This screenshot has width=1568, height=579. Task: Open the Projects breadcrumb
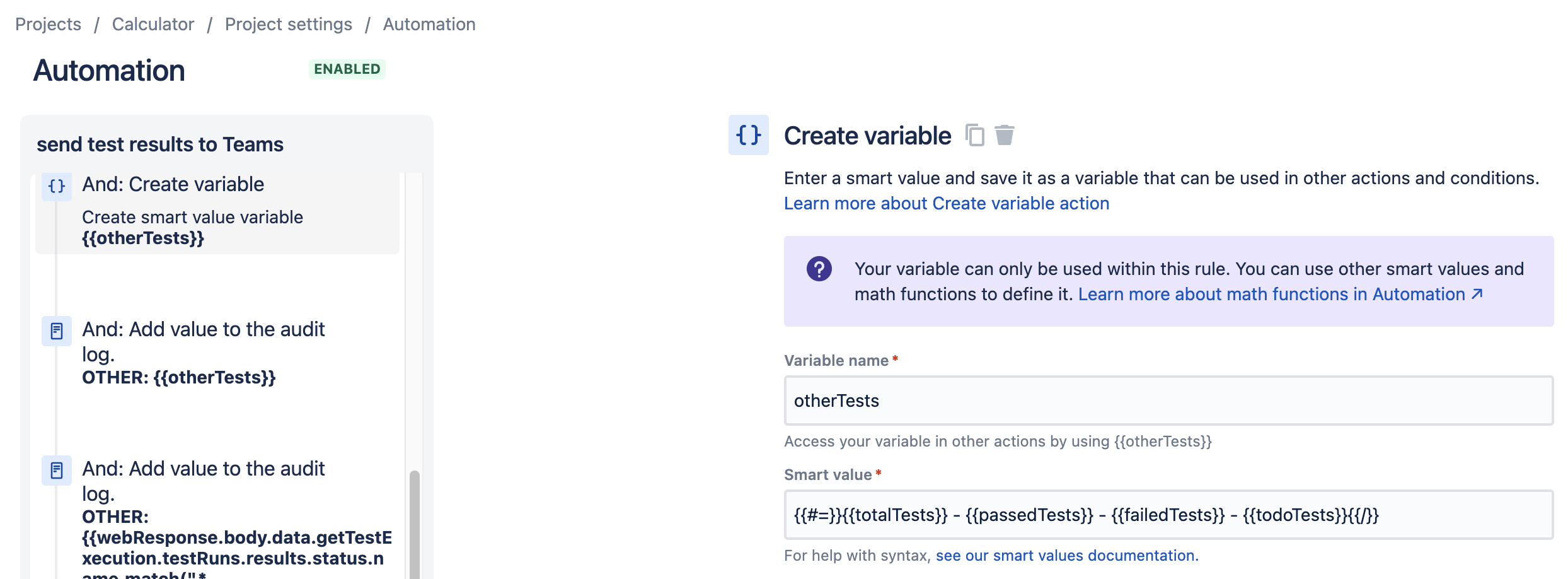(49, 24)
